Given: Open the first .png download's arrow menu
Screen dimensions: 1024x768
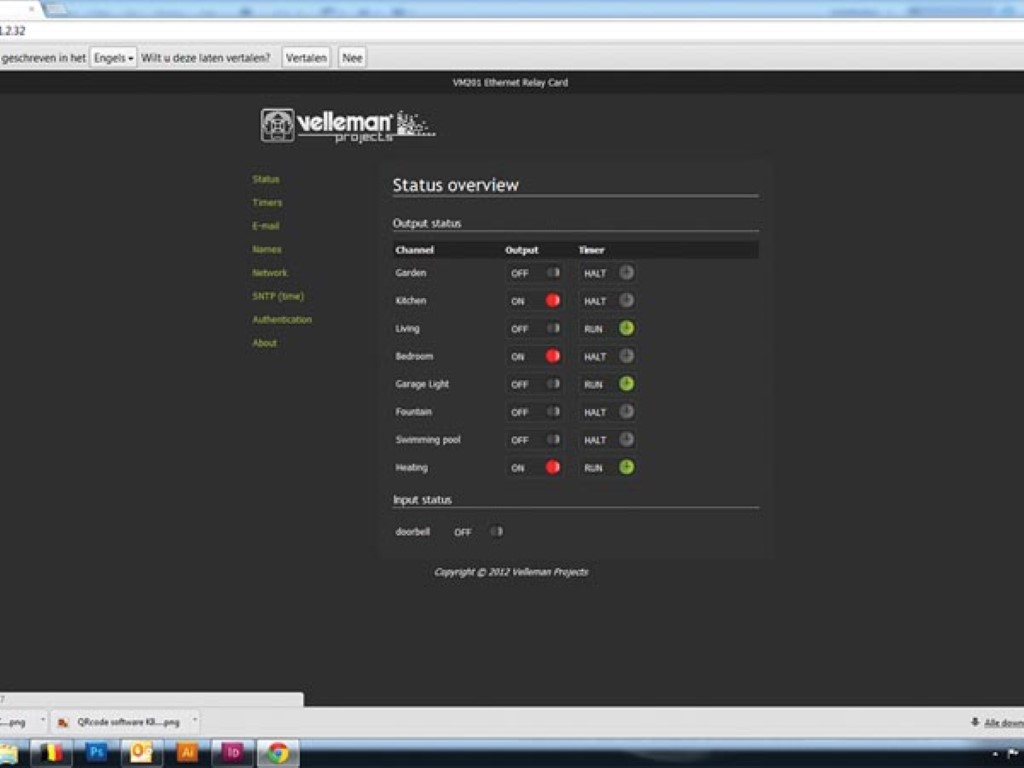Looking at the screenshot, I should [42, 721].
